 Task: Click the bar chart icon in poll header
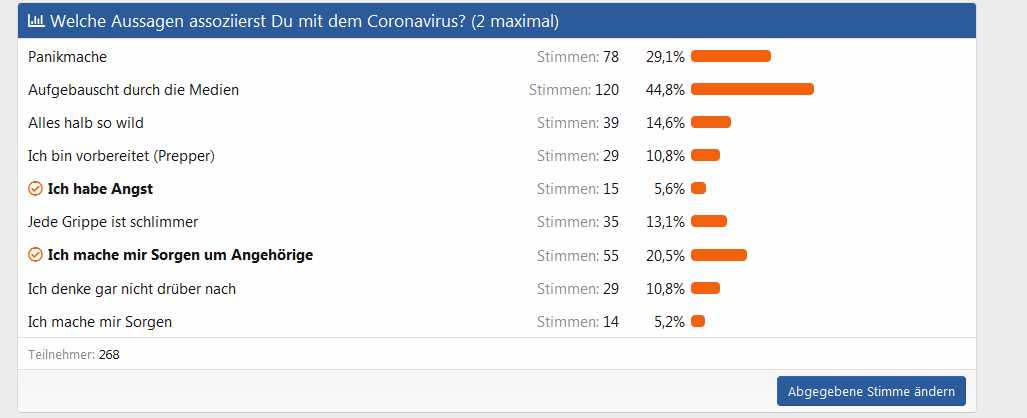tap(35, 21)
